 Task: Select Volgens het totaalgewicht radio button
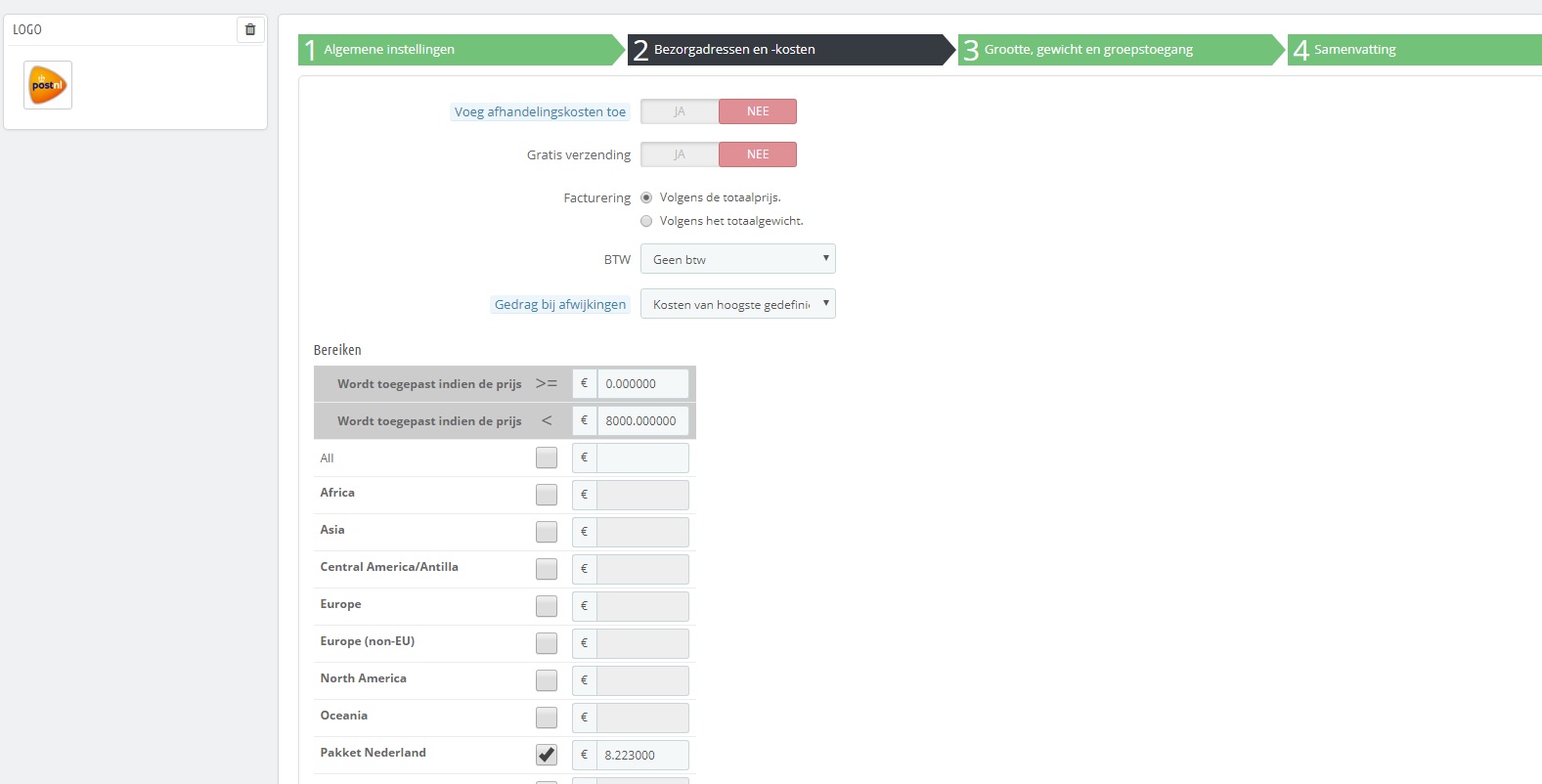[x=646, y=221]
